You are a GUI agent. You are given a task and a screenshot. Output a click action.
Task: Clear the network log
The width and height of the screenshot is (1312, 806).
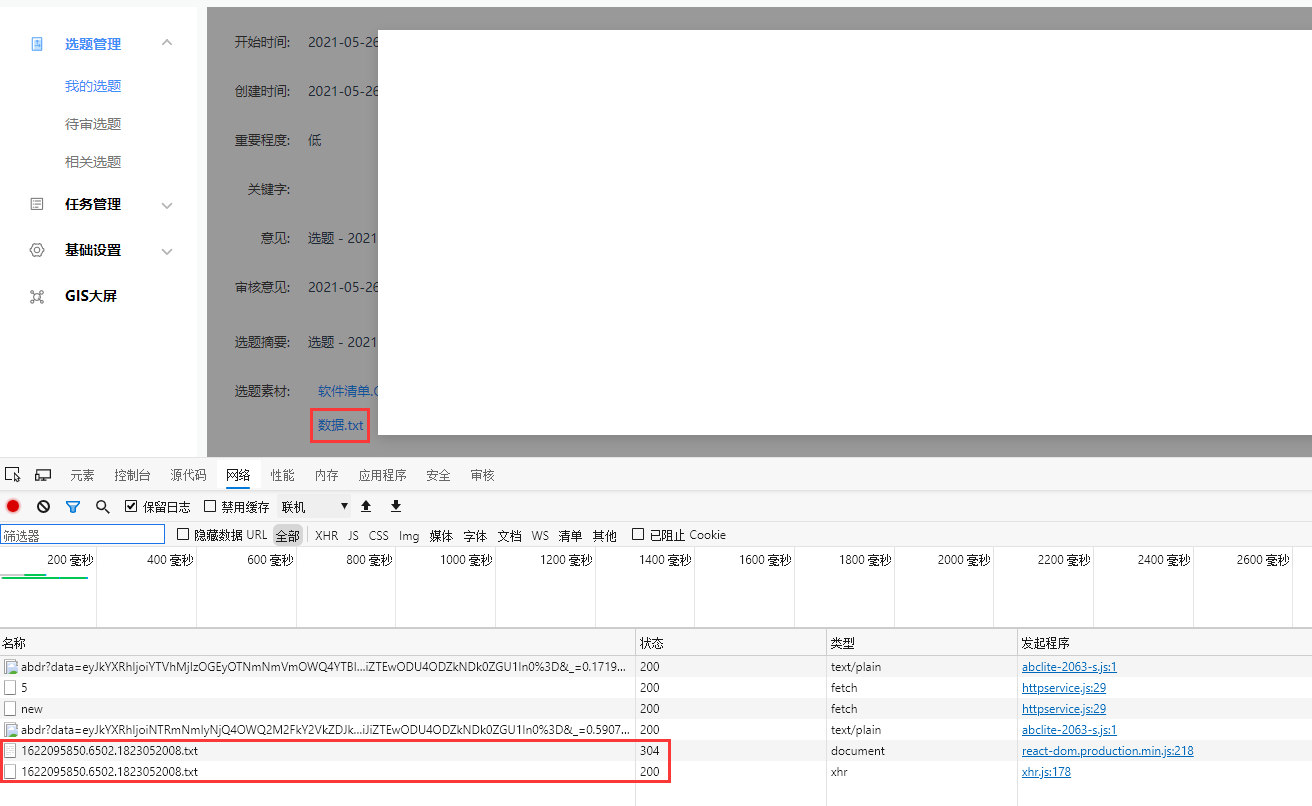[x=43, y=506]
